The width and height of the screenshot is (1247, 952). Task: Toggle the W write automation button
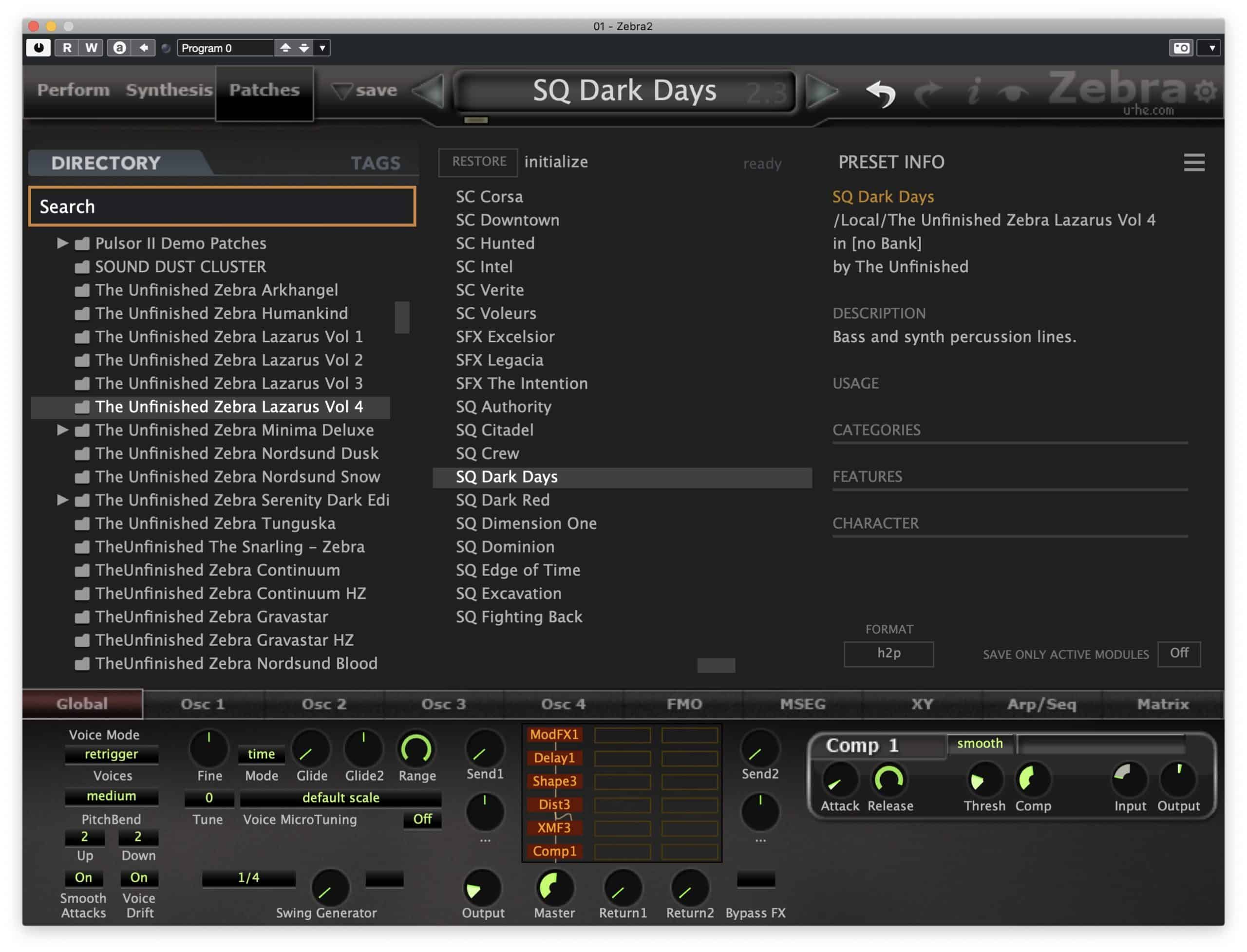91,48
